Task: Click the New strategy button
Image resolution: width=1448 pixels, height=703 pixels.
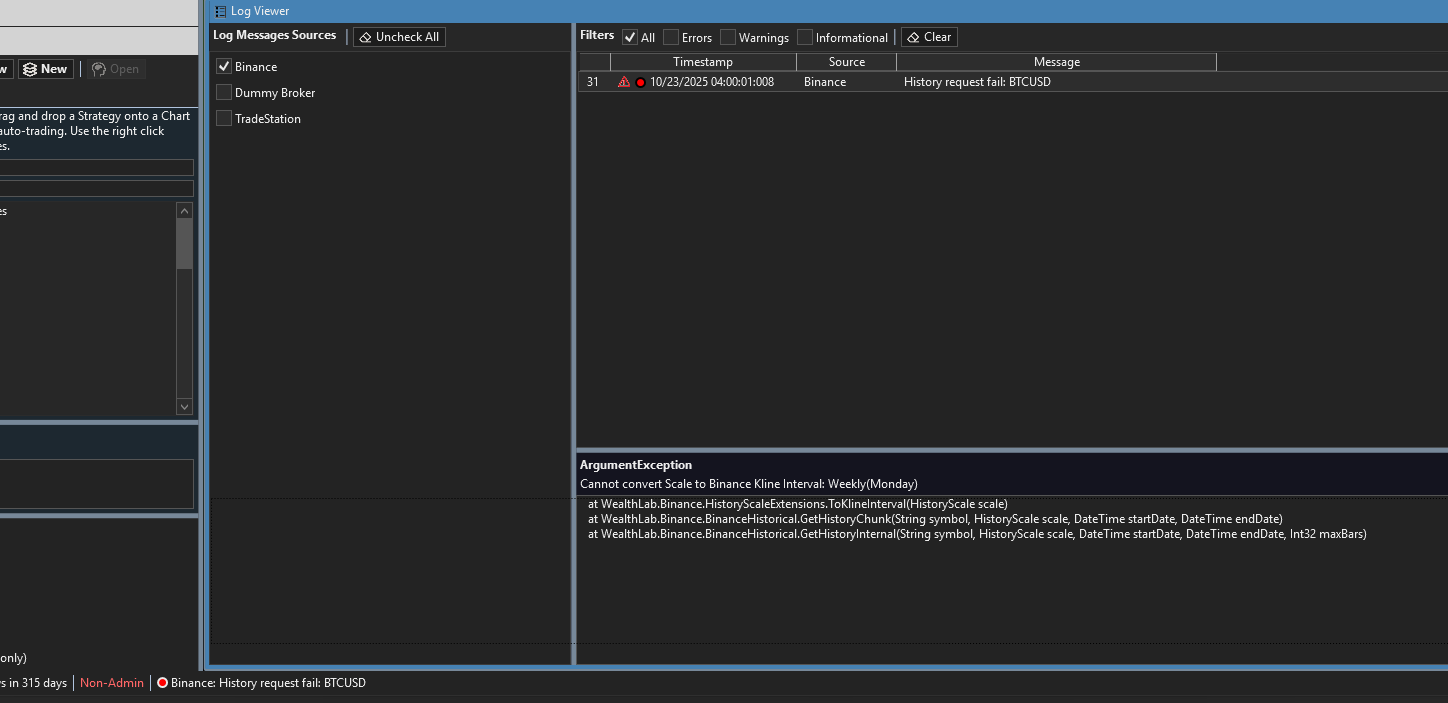Action: point(45,69)
